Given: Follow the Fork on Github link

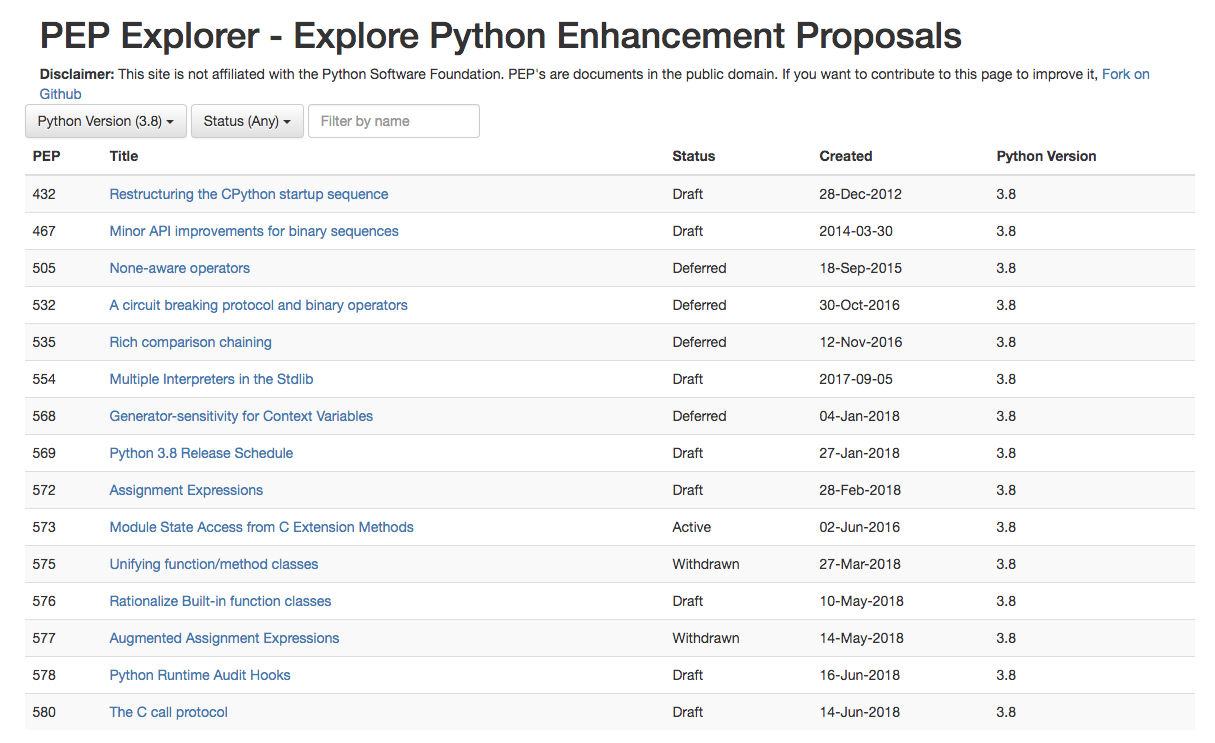Looking at the screenshot, I should tap(1125, 75).
